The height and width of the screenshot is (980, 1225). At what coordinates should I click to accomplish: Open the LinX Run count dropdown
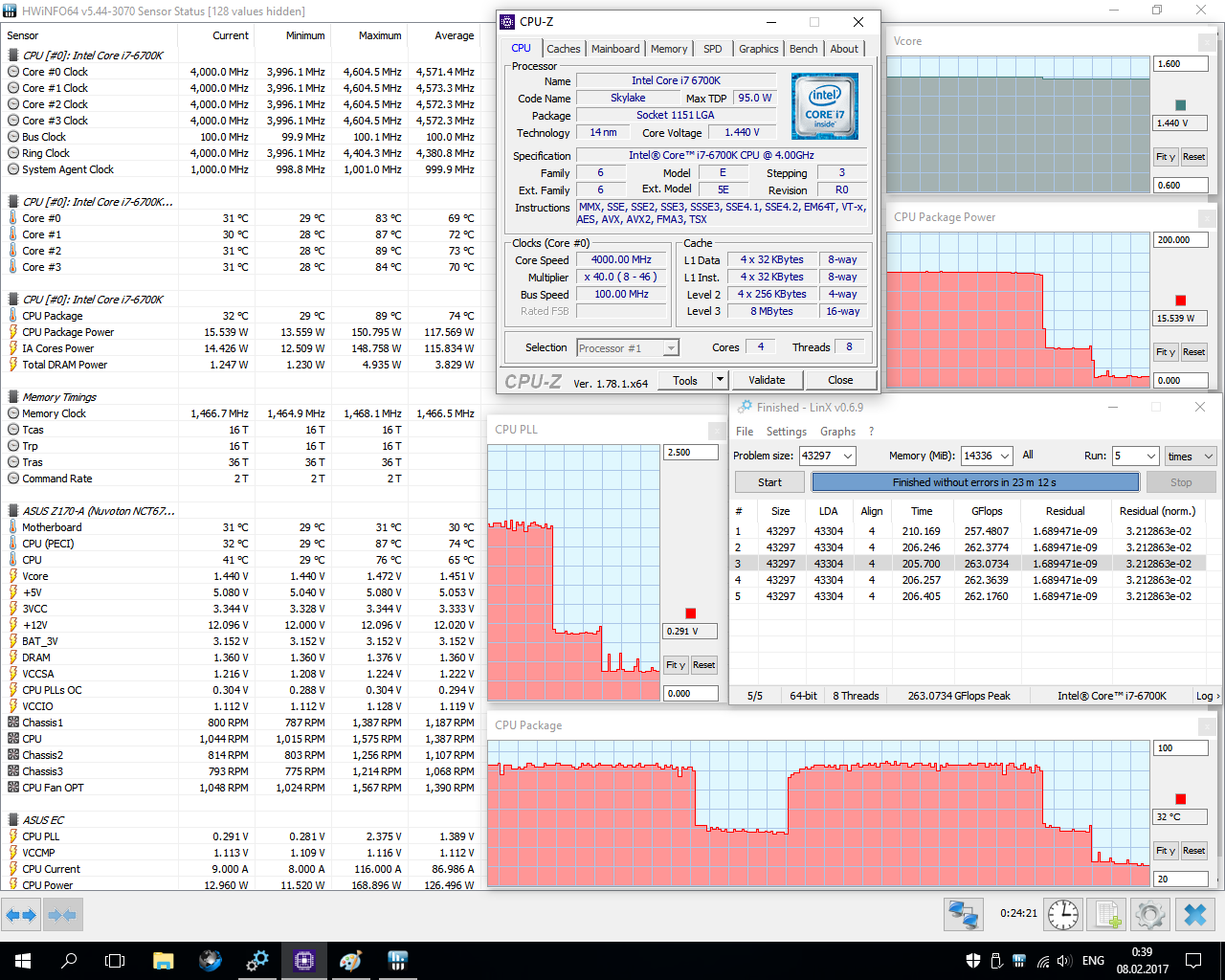(1150, 457)
